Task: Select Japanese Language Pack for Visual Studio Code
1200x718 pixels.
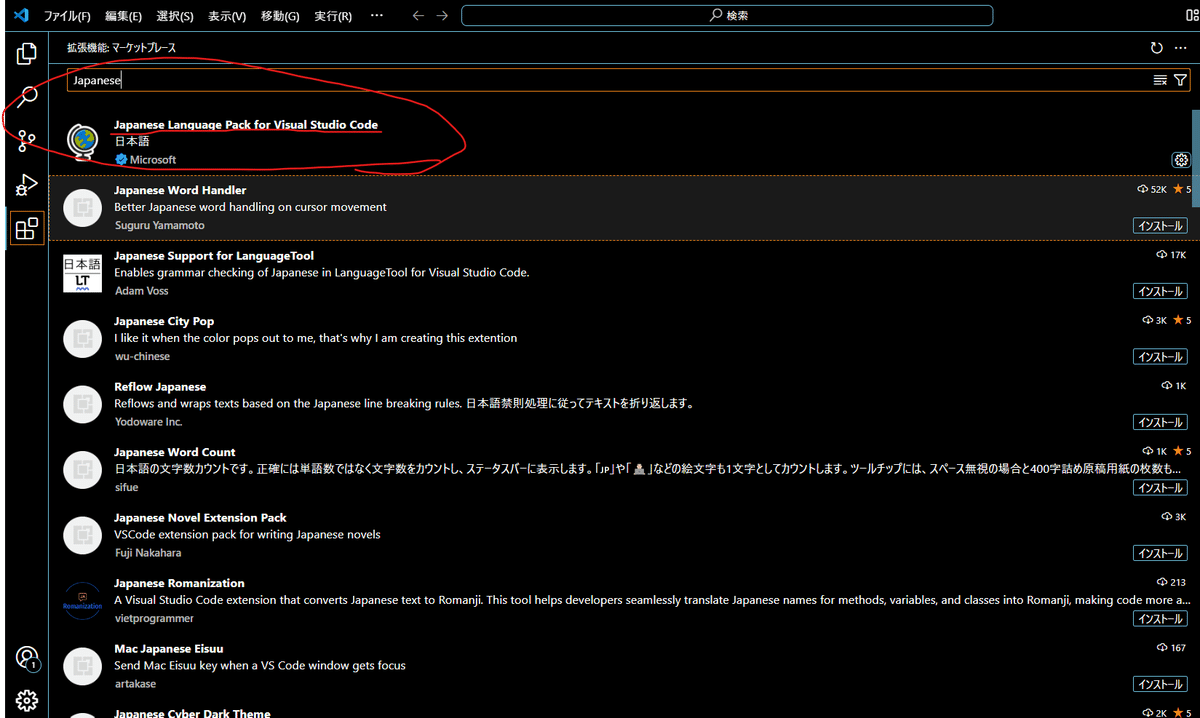Action: (x=246, y=125)
